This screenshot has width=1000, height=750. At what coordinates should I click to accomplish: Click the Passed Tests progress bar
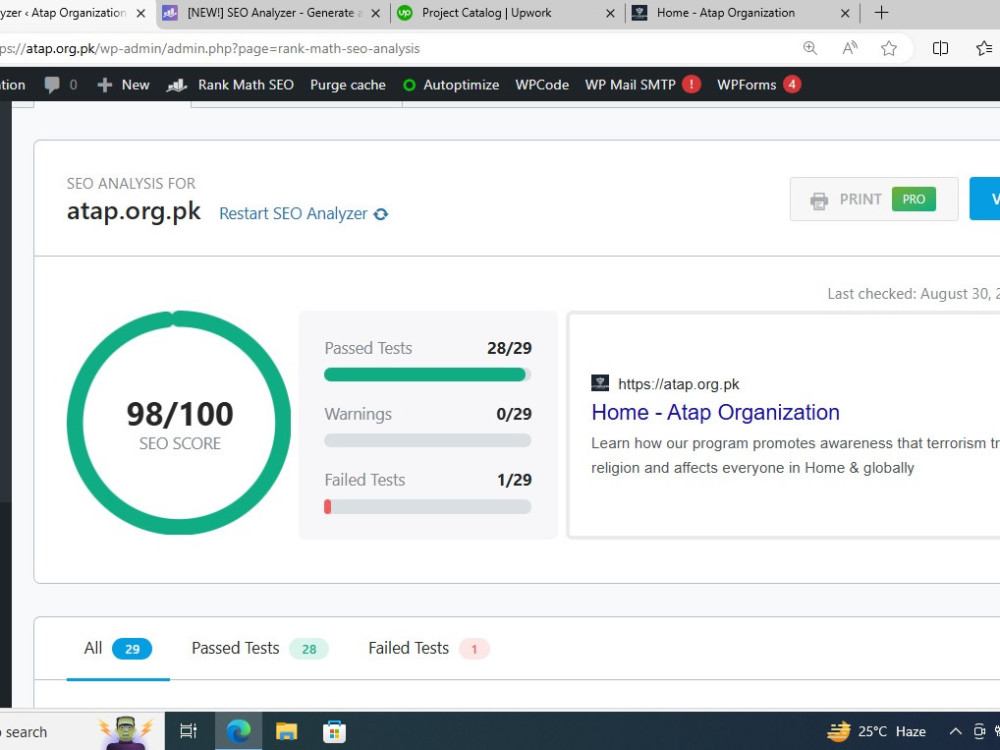427,374
